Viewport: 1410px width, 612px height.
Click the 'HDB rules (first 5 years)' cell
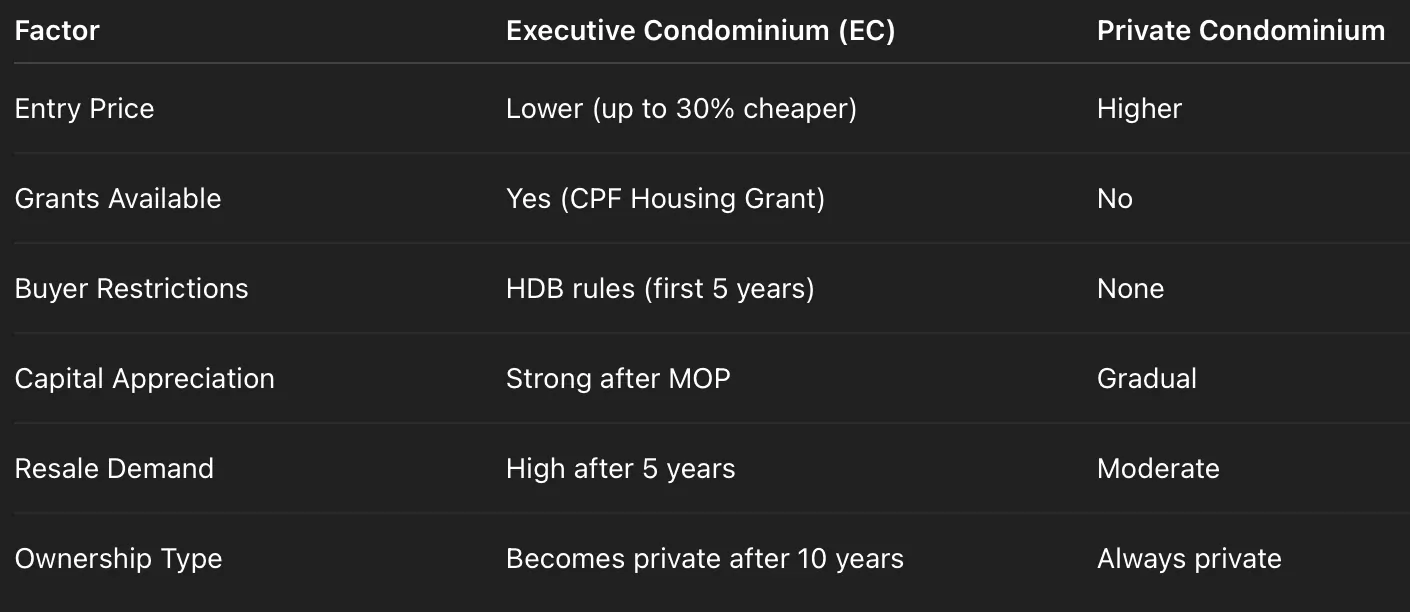660,288
